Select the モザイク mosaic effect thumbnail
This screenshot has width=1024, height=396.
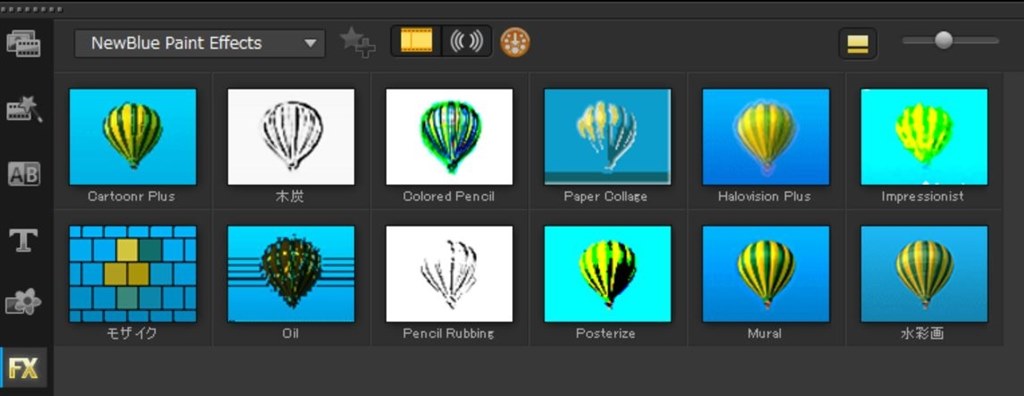tap(133, 274)
